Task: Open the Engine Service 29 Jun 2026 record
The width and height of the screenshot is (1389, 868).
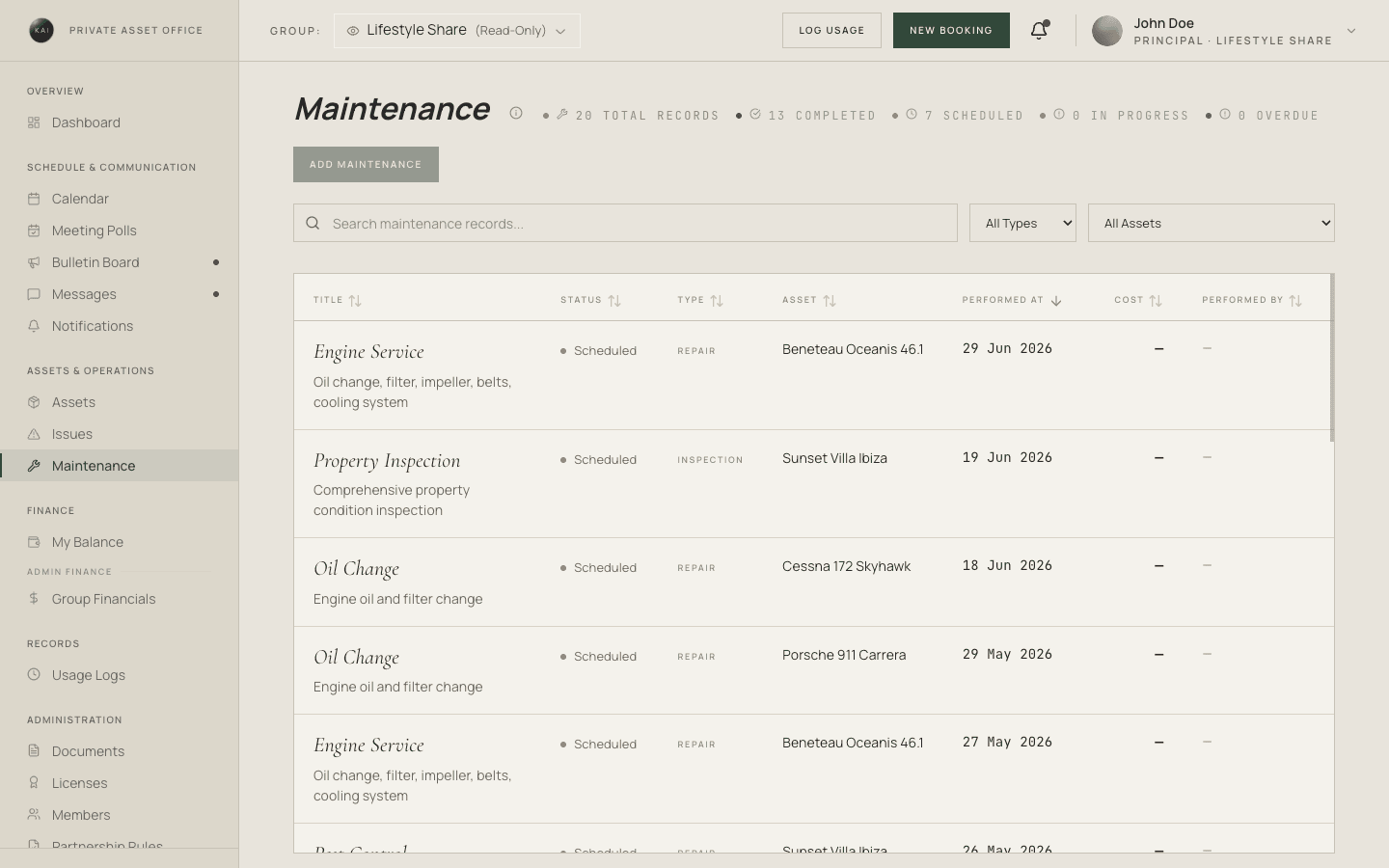Action: 814,375
